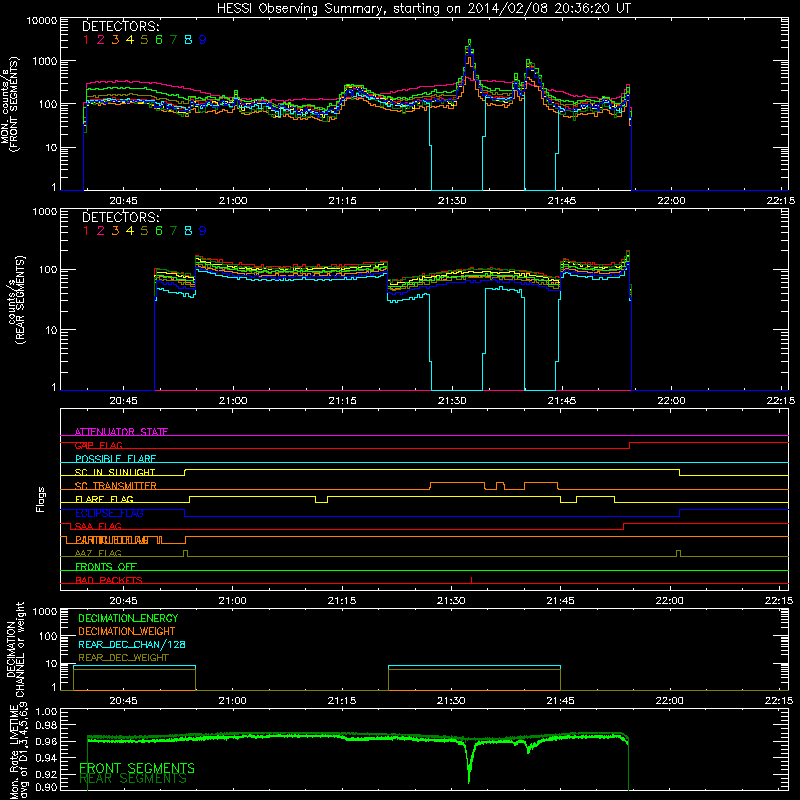Click the BAD PACKETS flag label
This screenshot has height=800, width=800.
click(109, 580)
